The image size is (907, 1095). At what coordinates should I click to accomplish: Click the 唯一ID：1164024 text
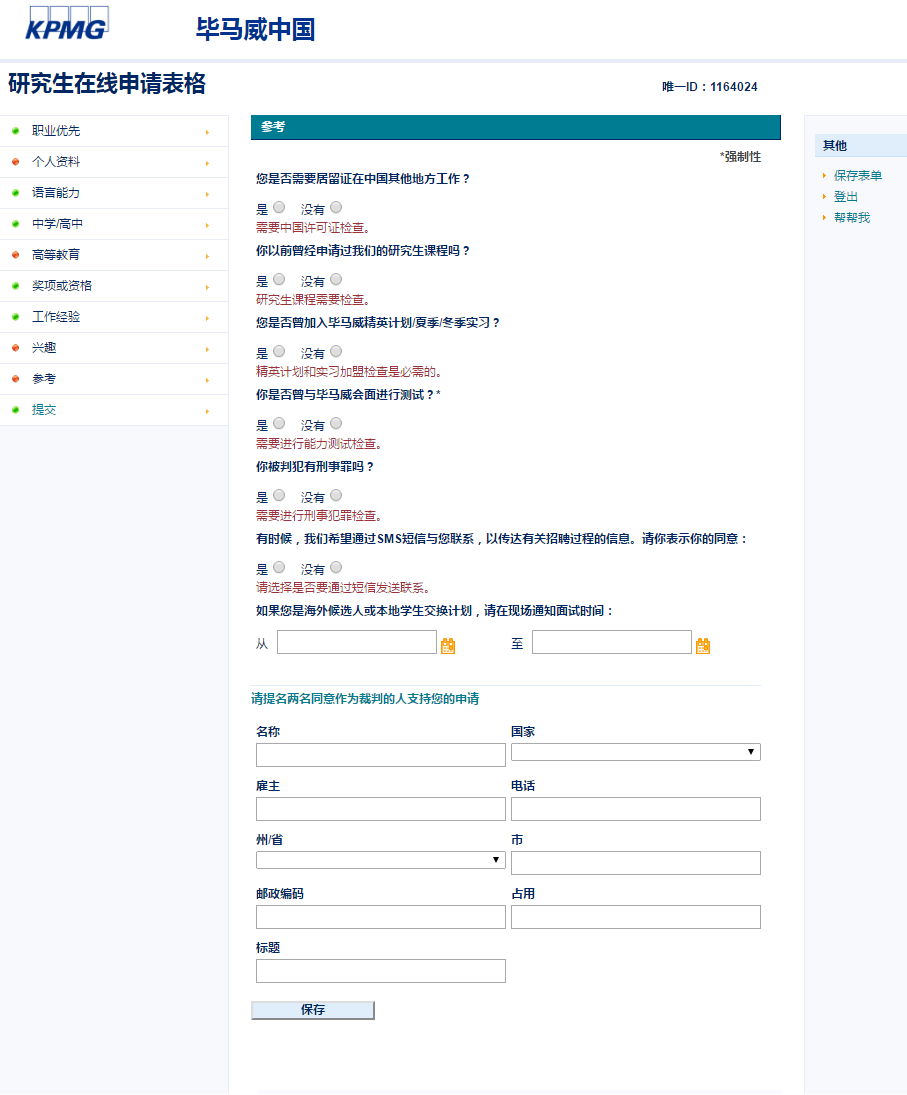click(x=709, y=87)
